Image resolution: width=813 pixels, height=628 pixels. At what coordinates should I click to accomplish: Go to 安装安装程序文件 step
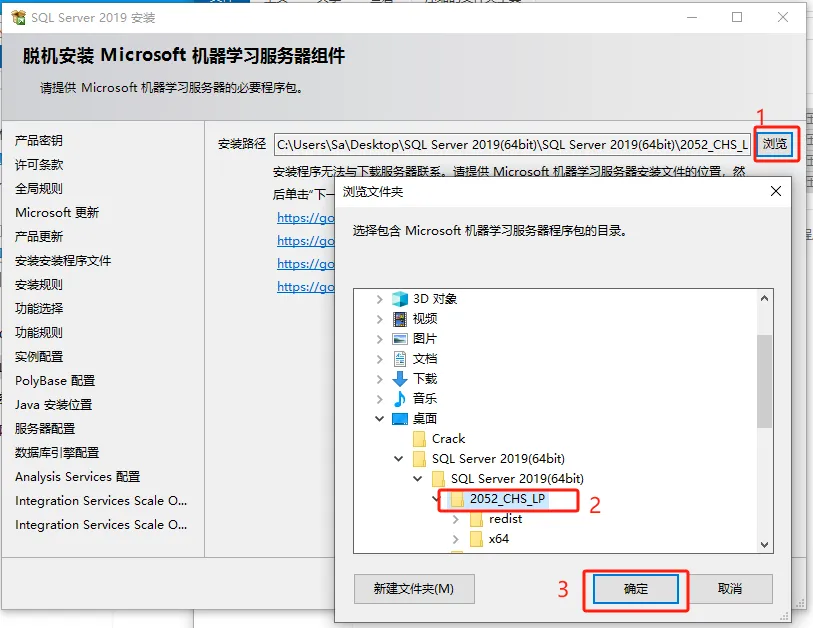[63, 261]
